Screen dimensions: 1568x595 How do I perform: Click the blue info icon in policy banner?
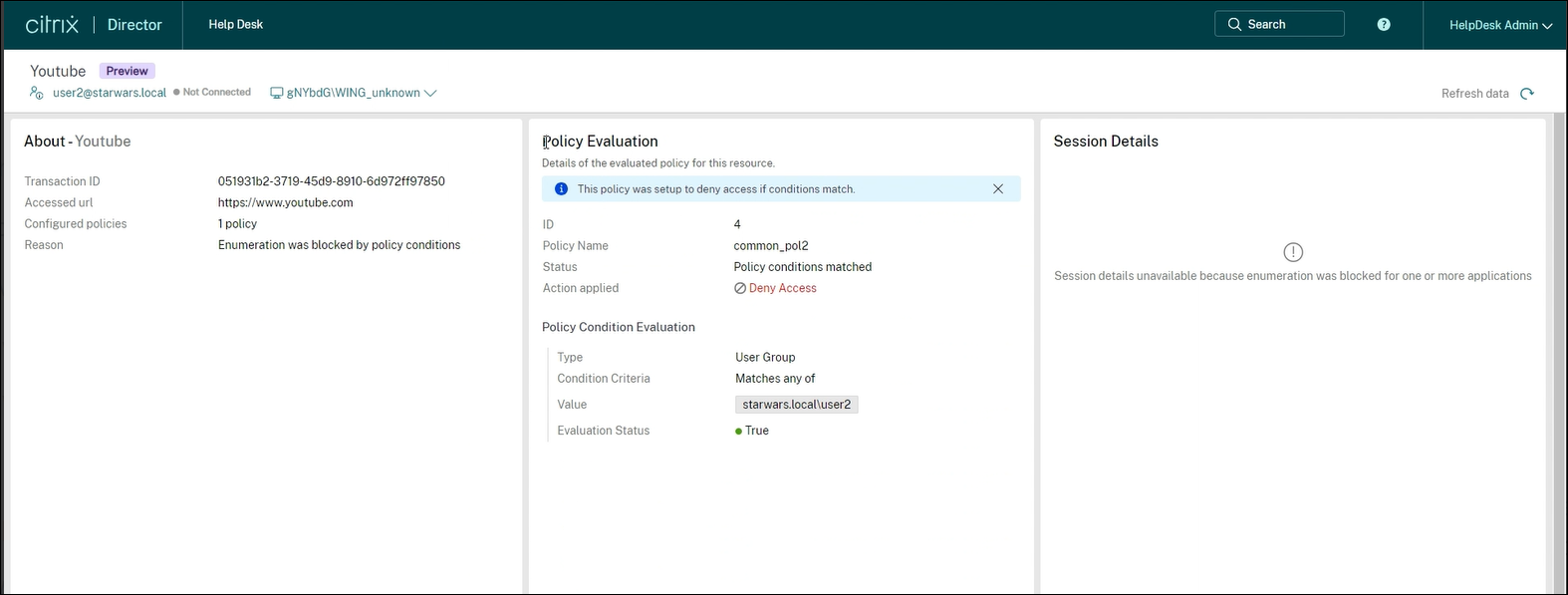pyautogui.click(x=561, y=189)
